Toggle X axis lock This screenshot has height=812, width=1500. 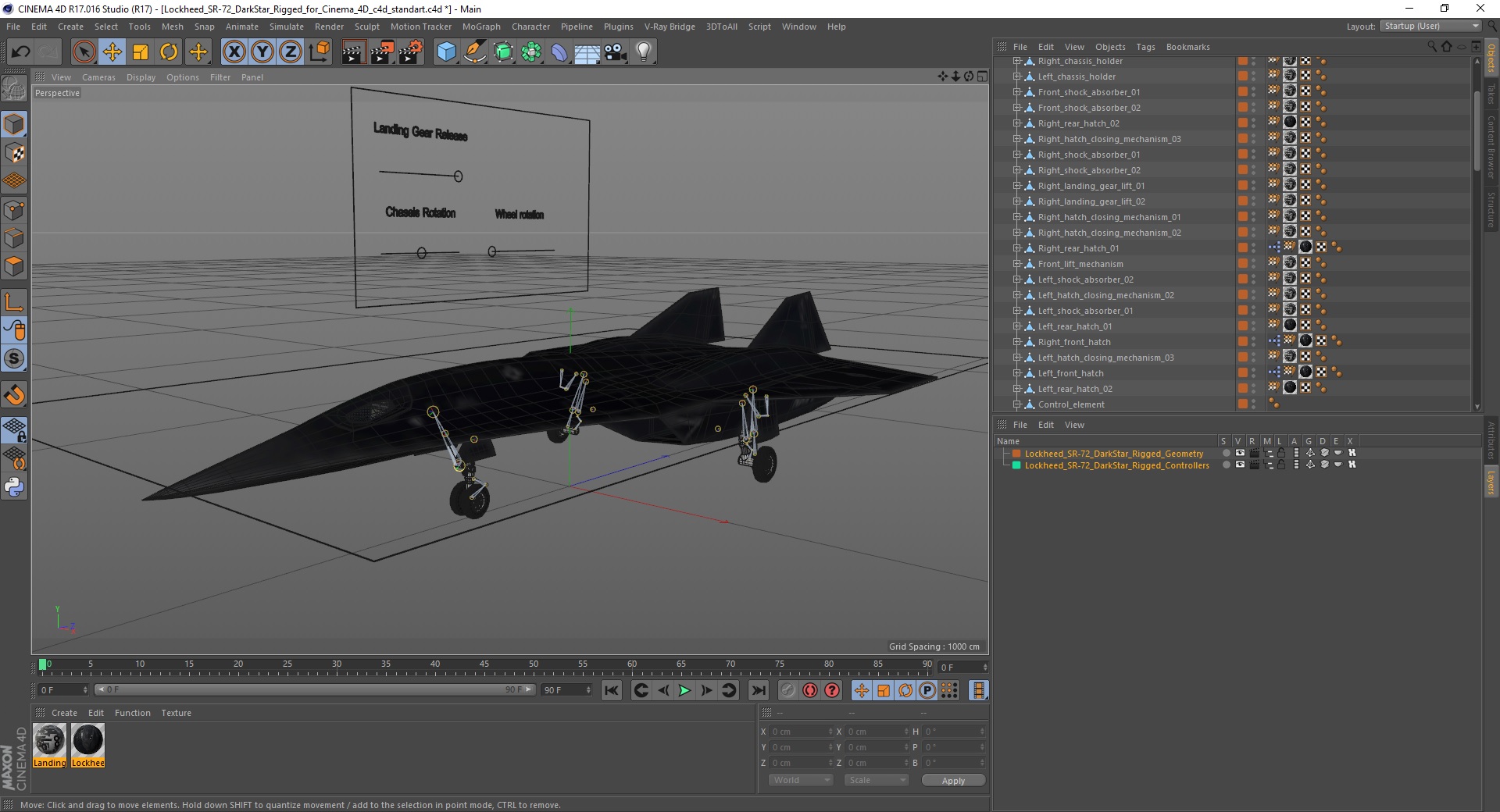(x=234, y=52)
